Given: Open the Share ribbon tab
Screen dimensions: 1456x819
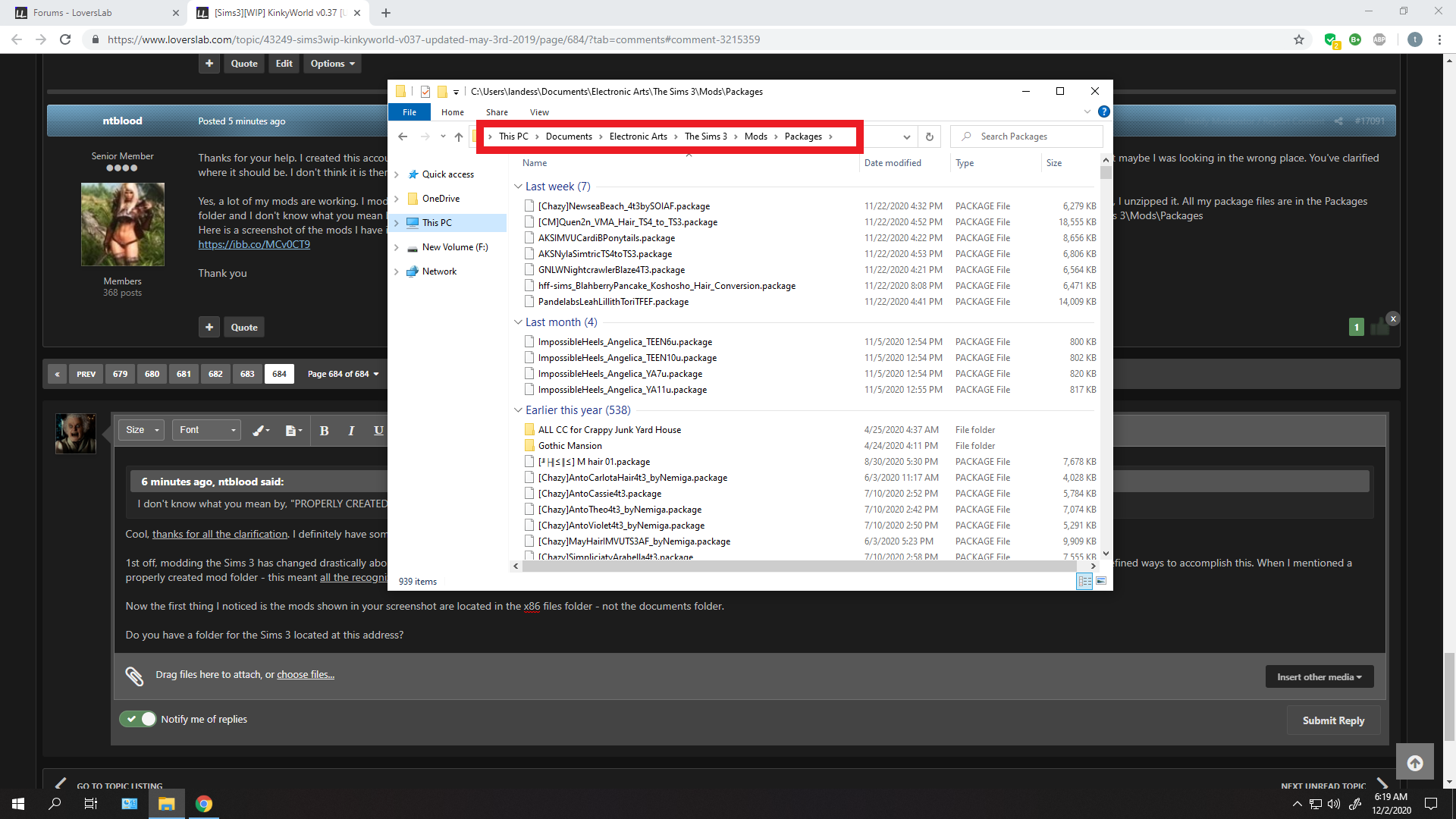Looking at the screenshot, I should point(497,112).
